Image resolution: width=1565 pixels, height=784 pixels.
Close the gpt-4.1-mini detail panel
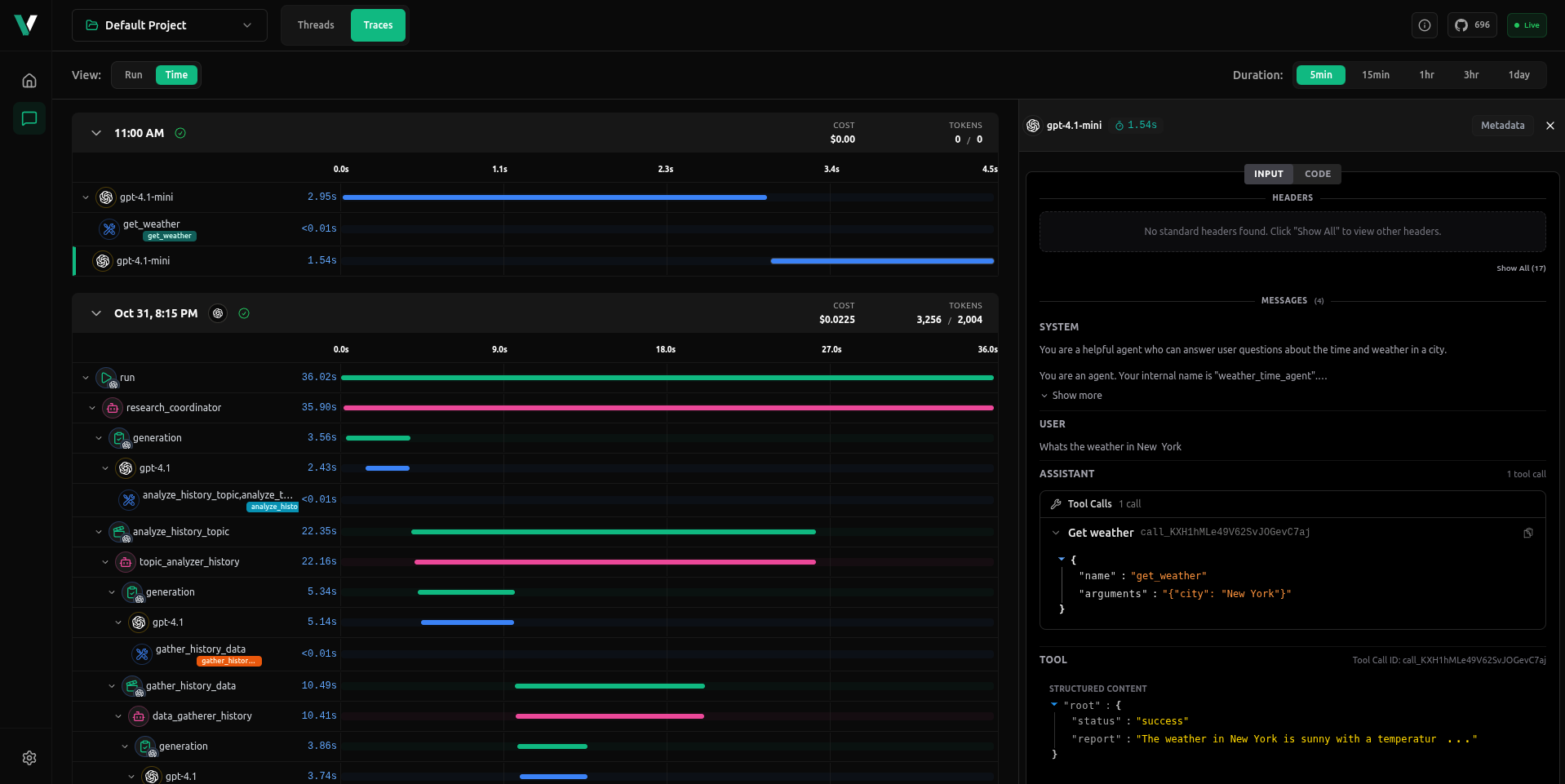coord(1549,126)
